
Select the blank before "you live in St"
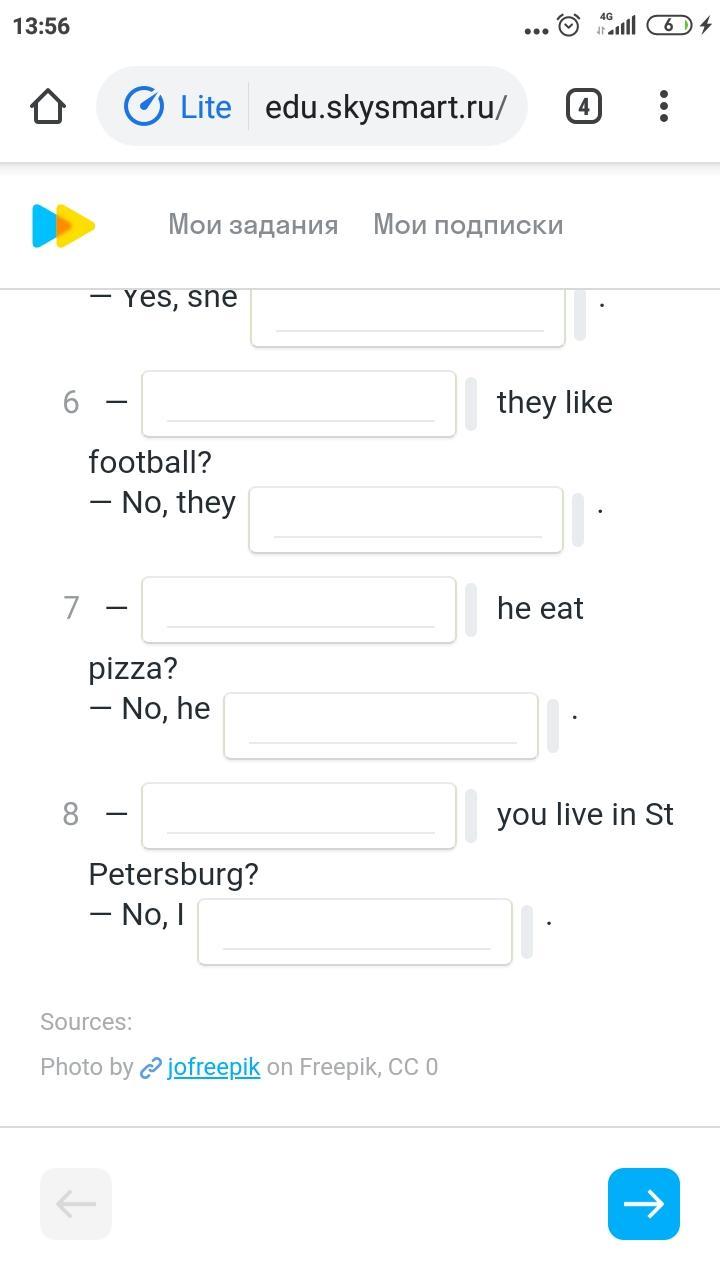click(x=299, y=816)
